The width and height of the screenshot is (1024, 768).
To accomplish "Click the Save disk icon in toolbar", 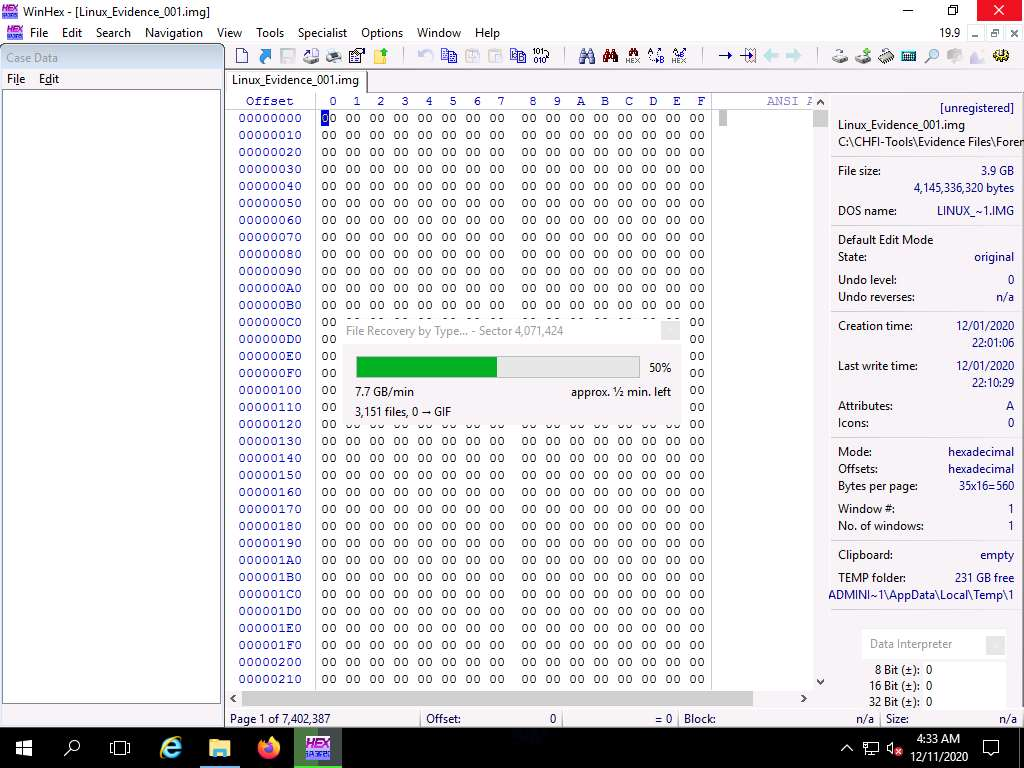I will click(288, 56).
